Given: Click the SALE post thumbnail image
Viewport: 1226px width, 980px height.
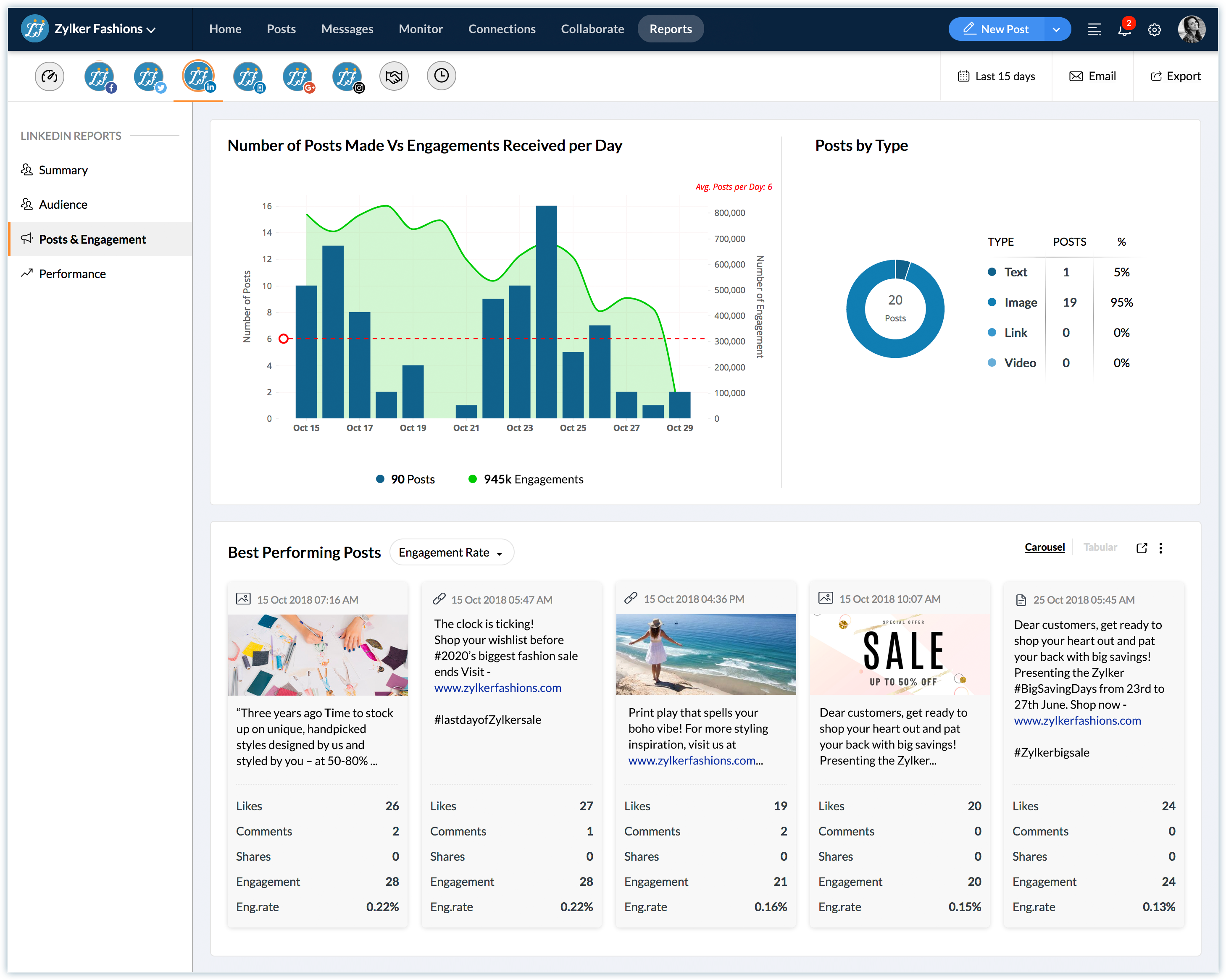Looking at the screenshot, I should [x=900, y=654].
